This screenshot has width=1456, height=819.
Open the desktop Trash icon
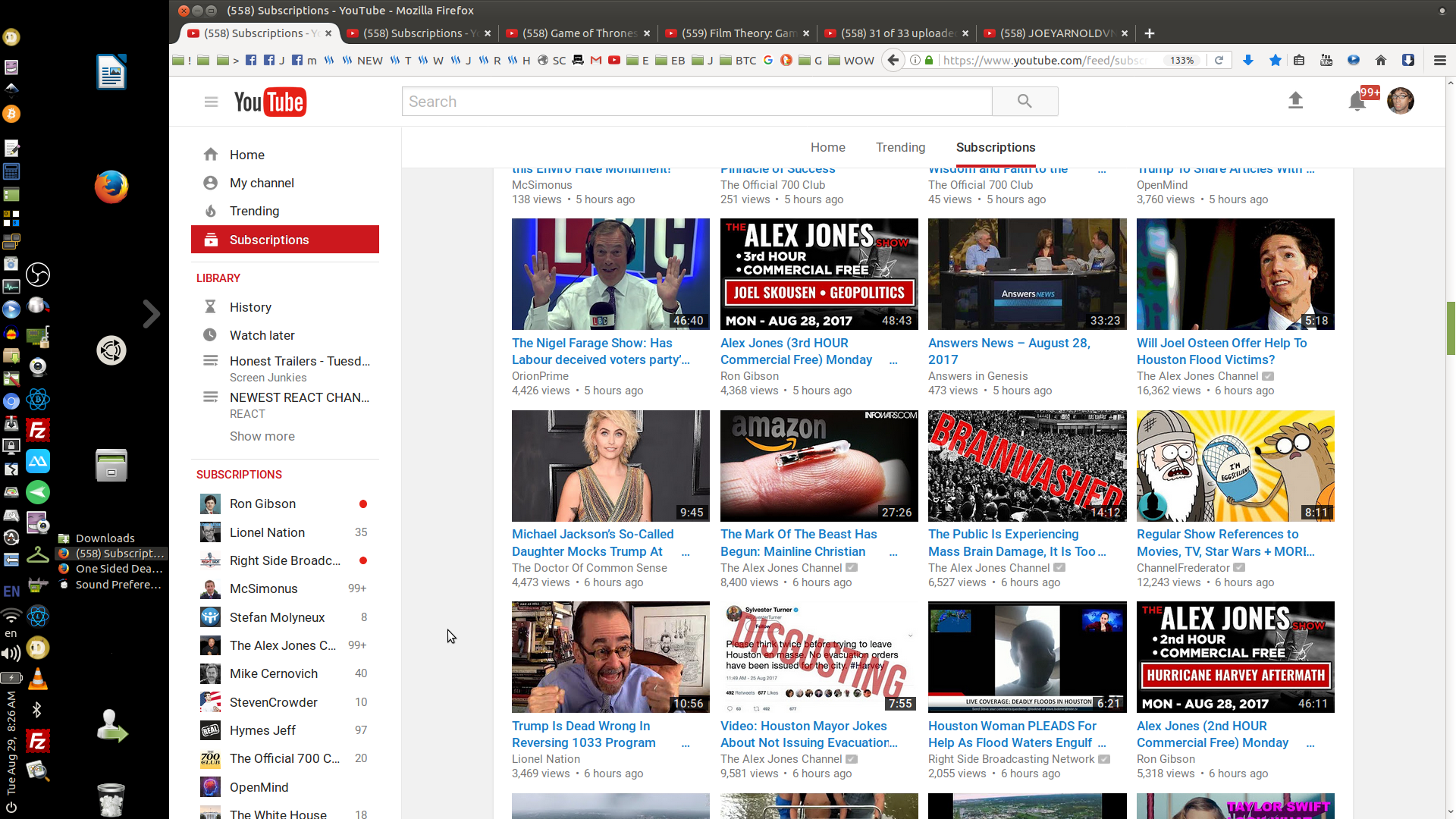pyautogui.click(x=111, y=799)
